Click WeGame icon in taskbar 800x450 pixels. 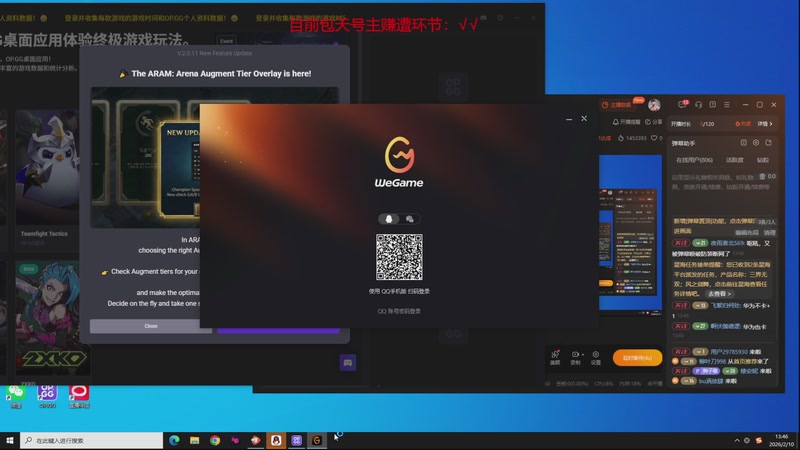317,440
